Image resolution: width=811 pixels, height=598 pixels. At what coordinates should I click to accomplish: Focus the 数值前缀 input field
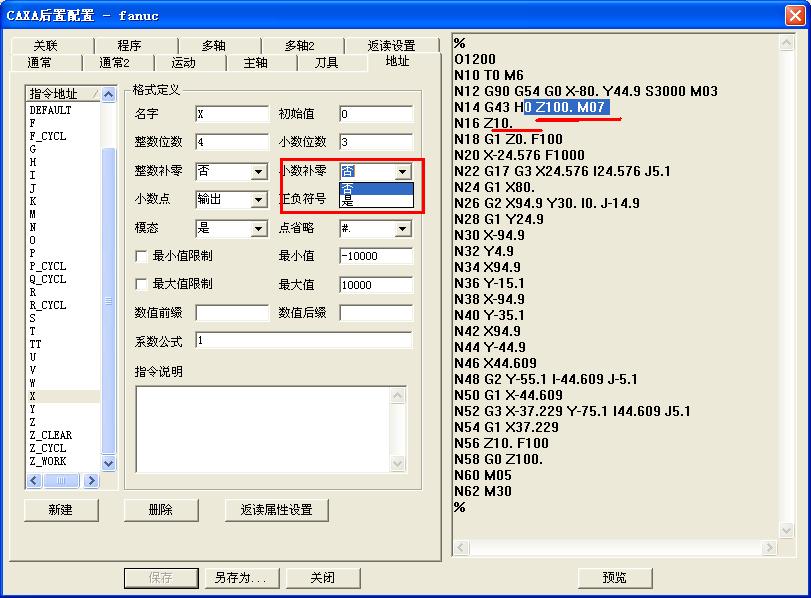pyautogui.click(x=232, y=312)
